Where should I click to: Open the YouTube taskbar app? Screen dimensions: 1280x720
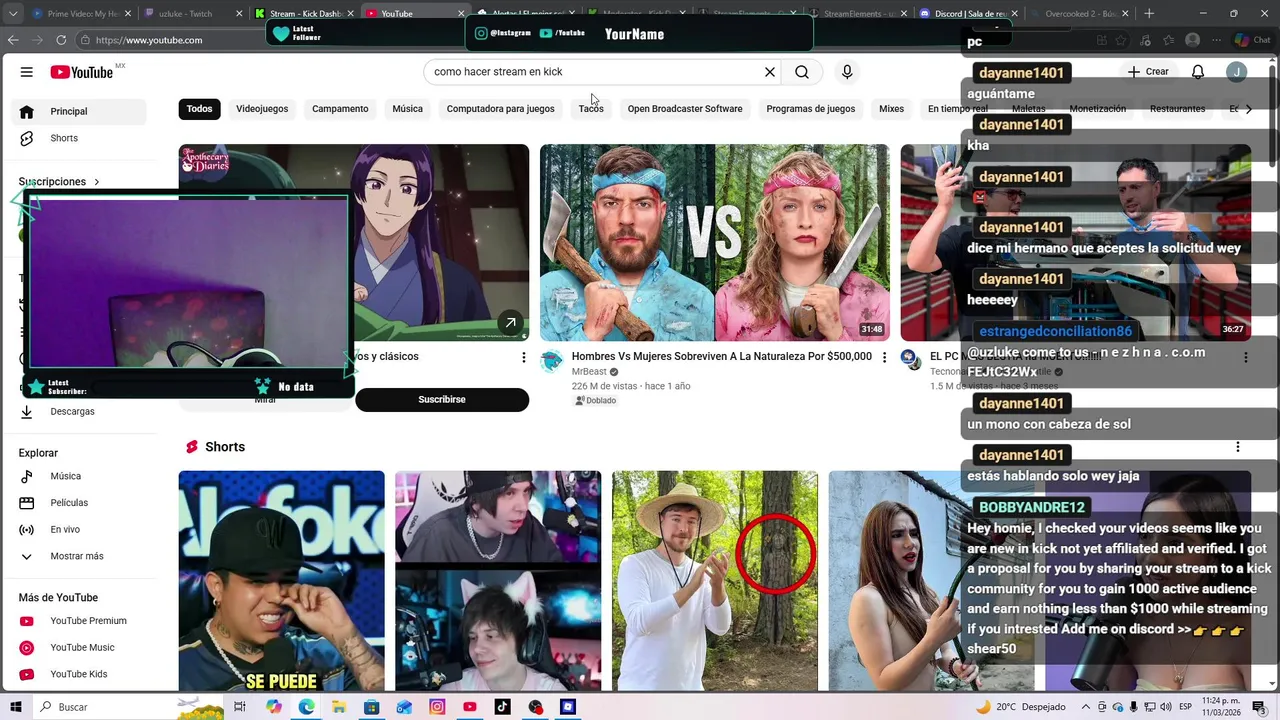pyautogui.click(x=470, y=707)
